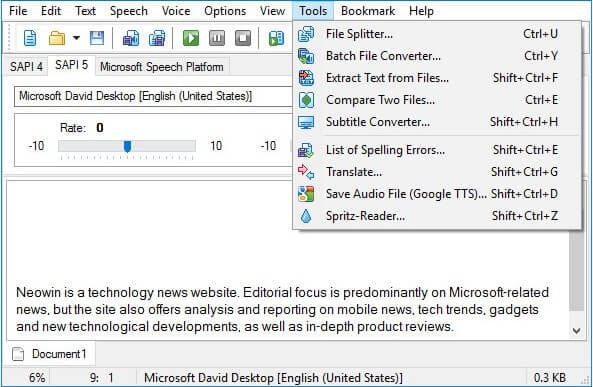Click the Split and save audio icon
Screen dimensions: 593x387
[157, 38]
